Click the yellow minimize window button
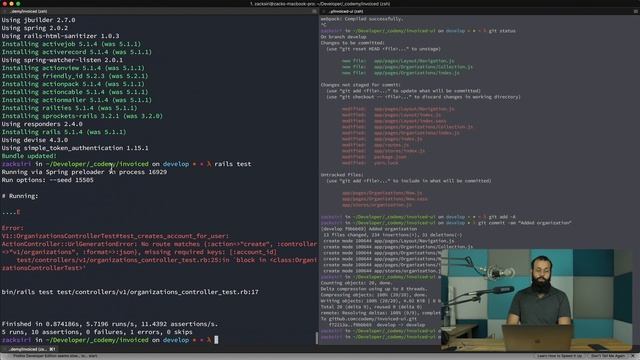The image size is (640, 360). 11,3
